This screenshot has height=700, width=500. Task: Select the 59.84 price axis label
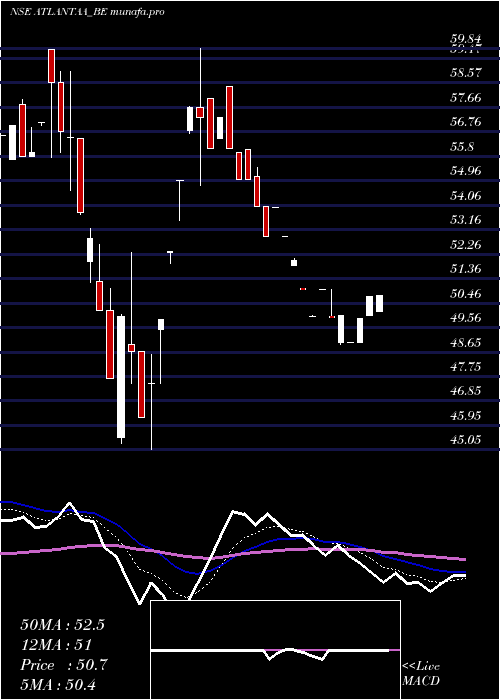coord(466,41)
